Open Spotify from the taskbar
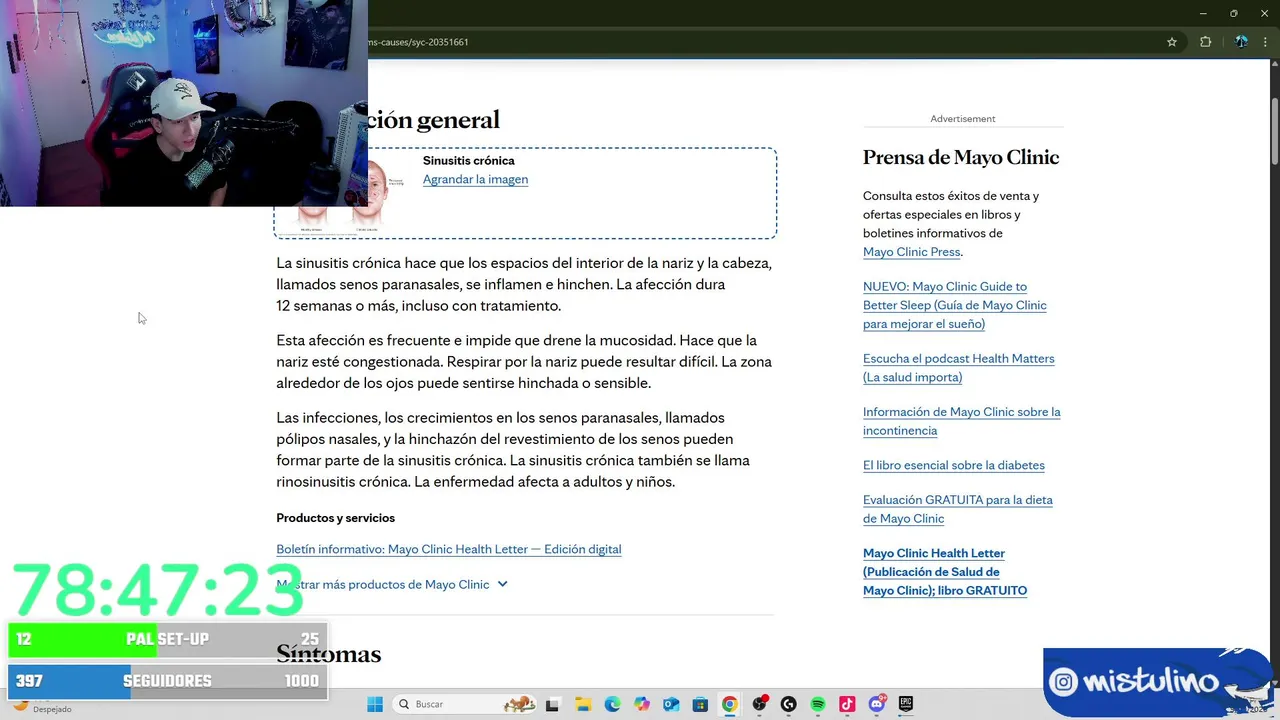Screen dimensions: 1280x720 coord(817,704)
